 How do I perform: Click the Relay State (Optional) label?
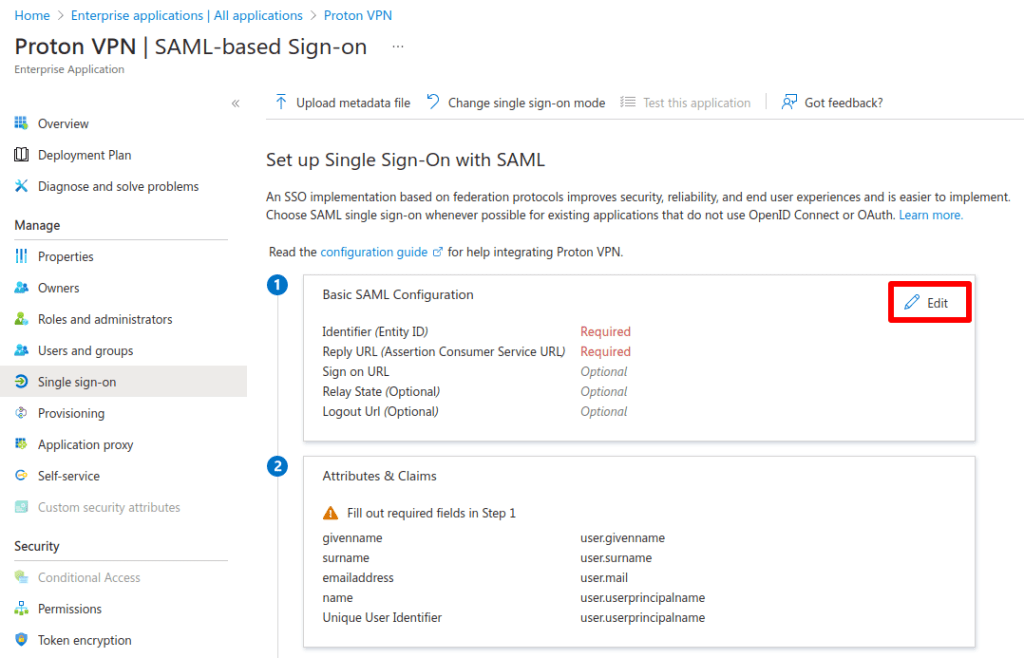pos(381,392)
